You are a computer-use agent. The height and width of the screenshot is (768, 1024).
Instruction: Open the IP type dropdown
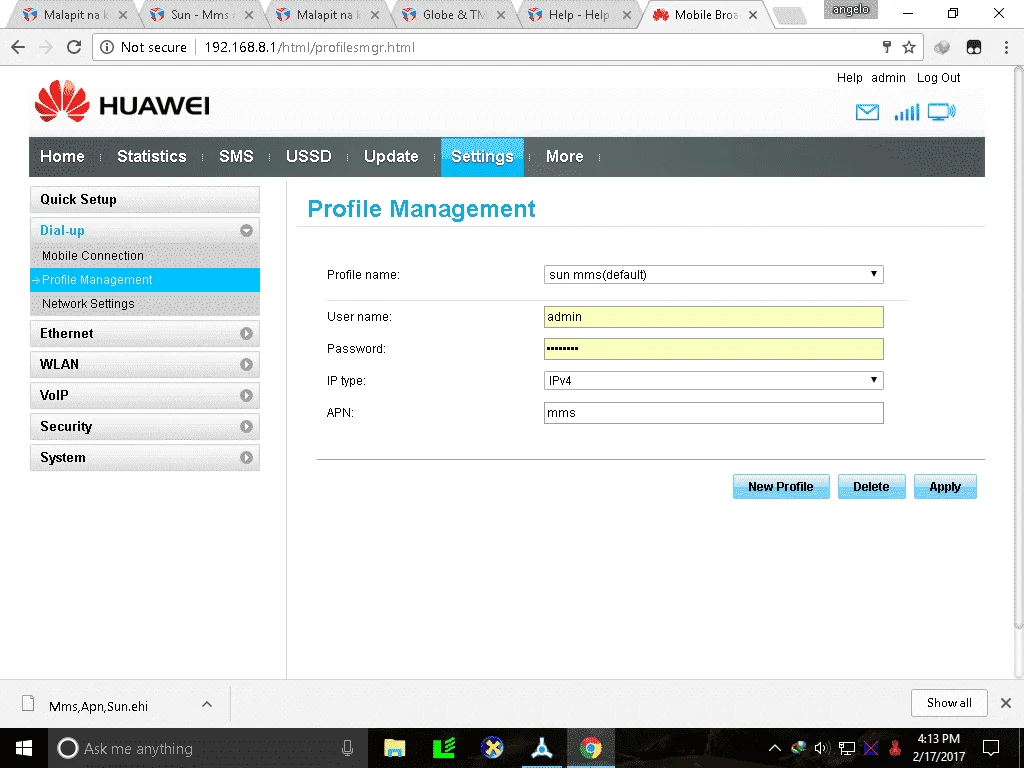[713, 380]
